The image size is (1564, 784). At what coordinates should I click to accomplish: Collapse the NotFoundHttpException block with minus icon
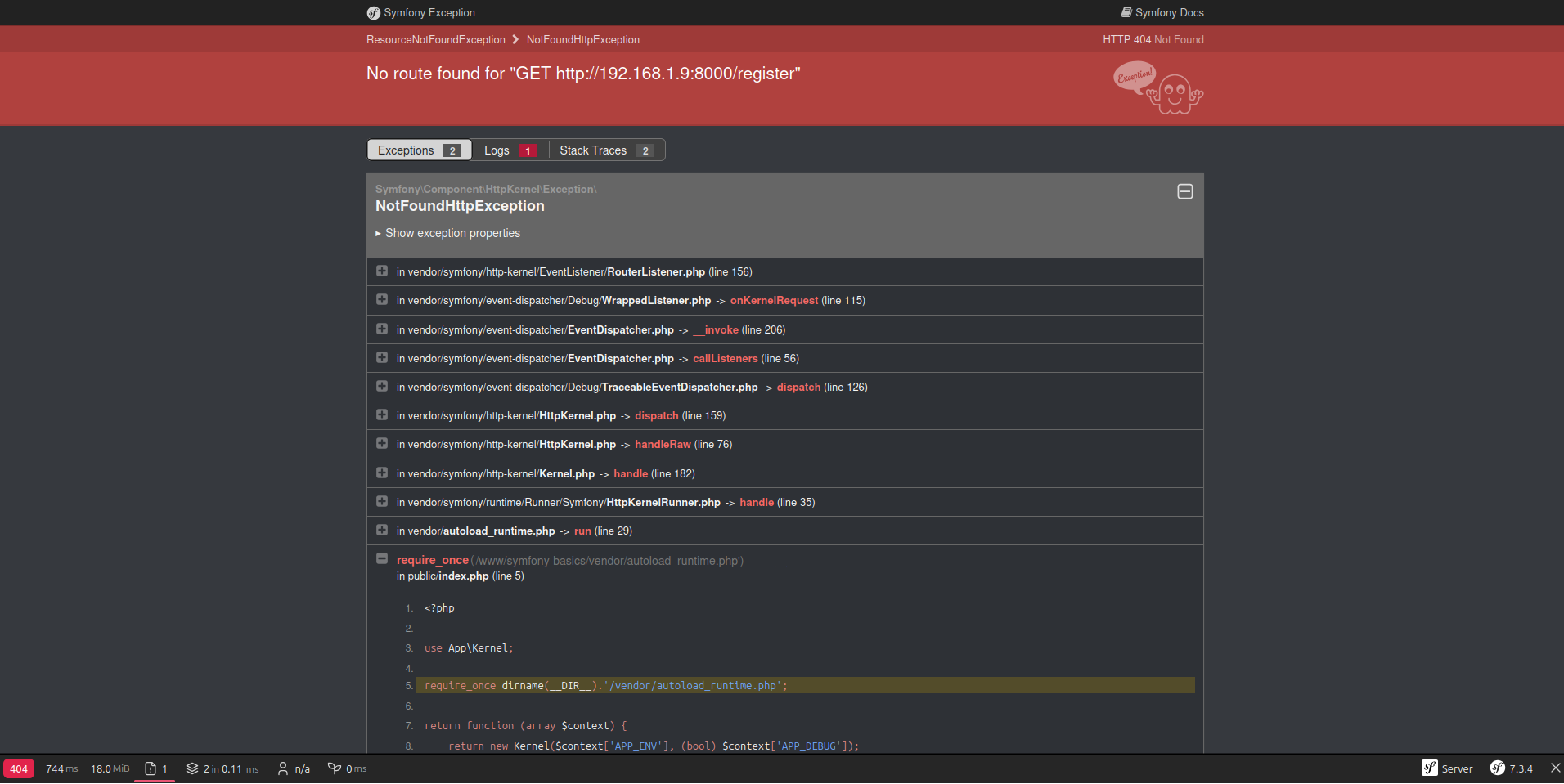1184,191
